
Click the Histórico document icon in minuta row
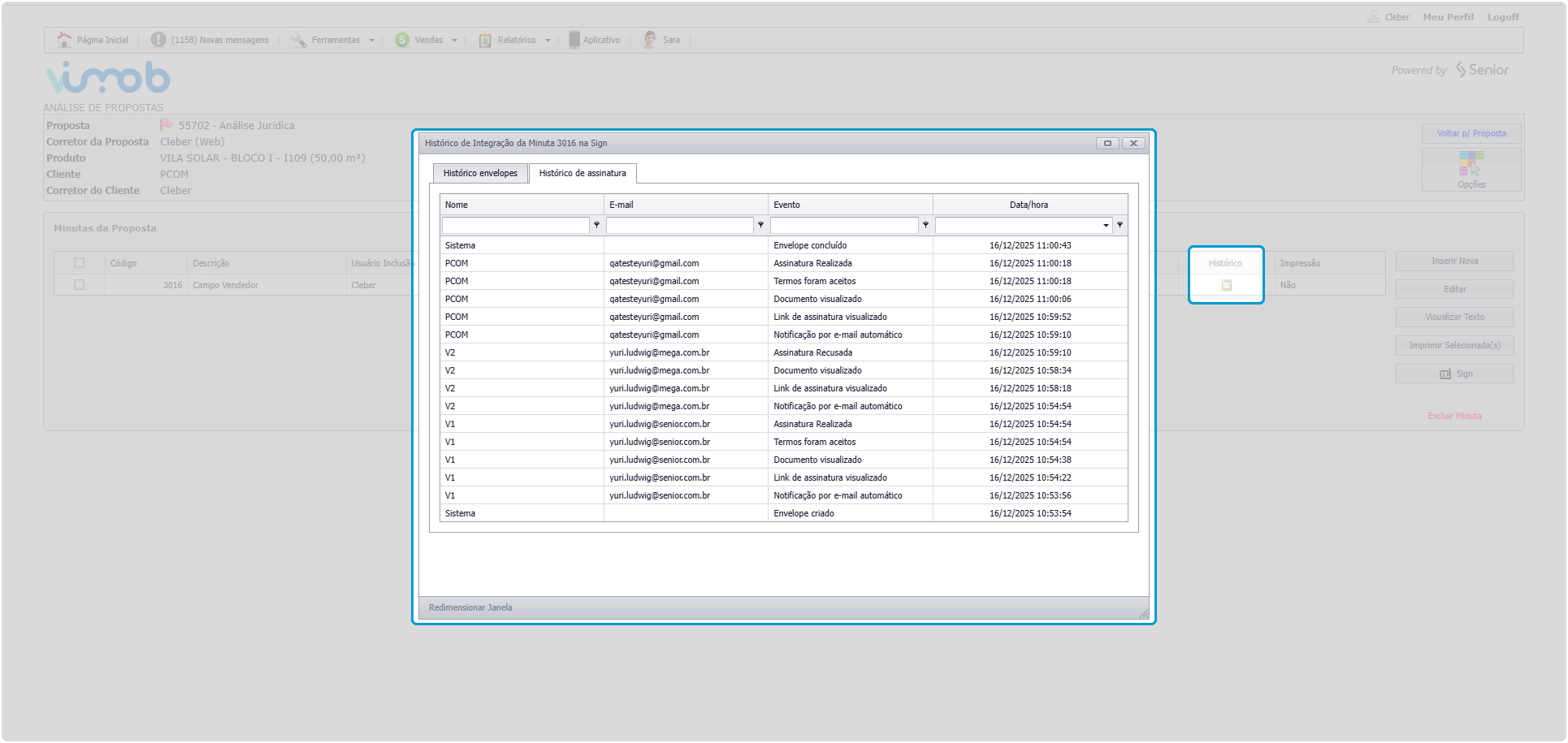coord(1226,285)
